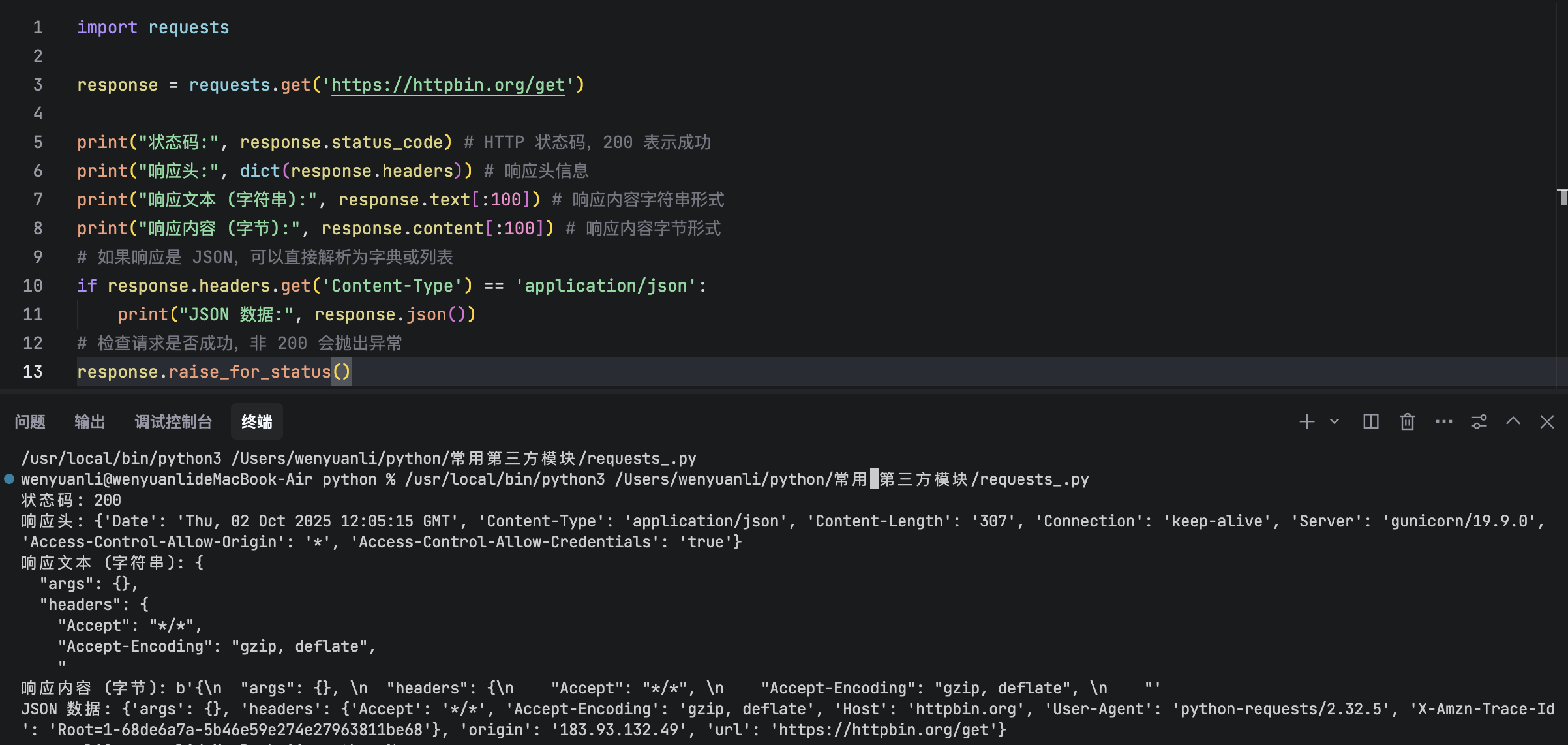Switch to the 输出 tab
Screen dimensions: 1568x745
[90, 422]
